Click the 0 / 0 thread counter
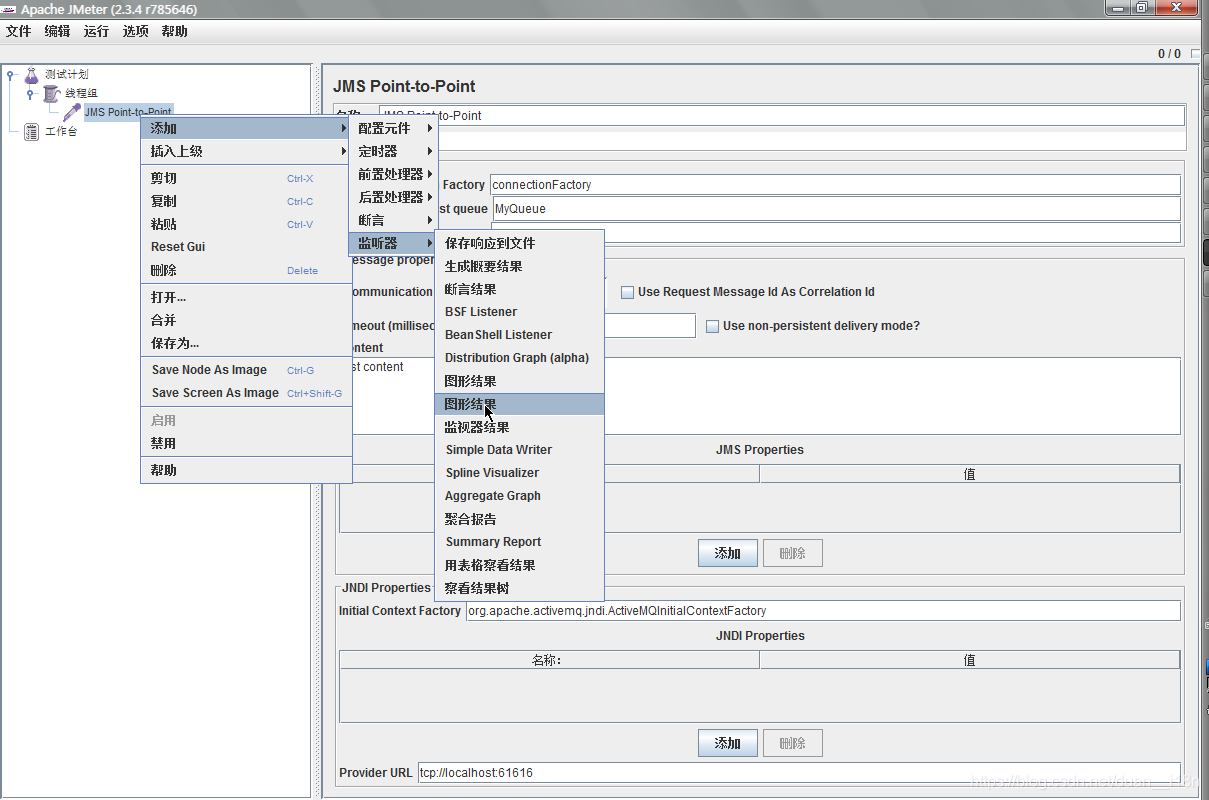 point(1169,54)
